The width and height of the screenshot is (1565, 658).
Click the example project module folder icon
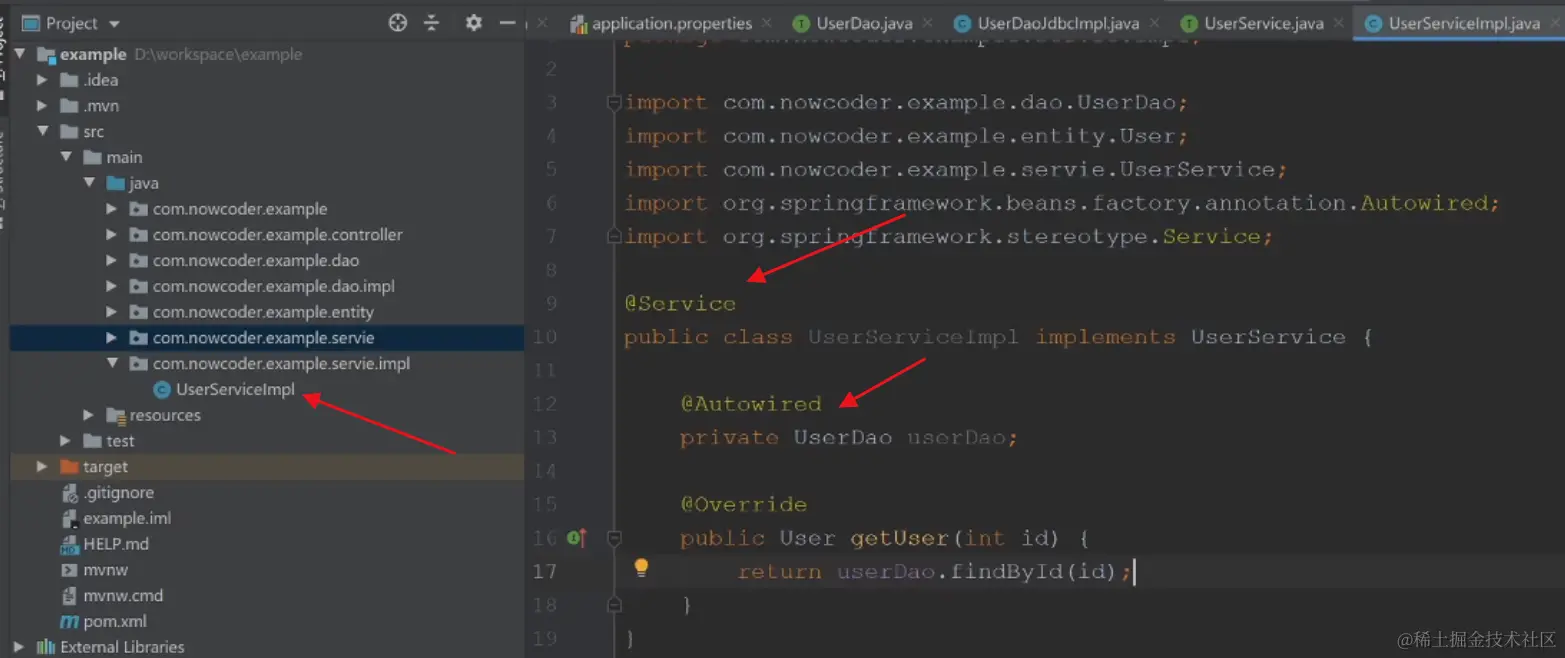(x=46, y=54)
